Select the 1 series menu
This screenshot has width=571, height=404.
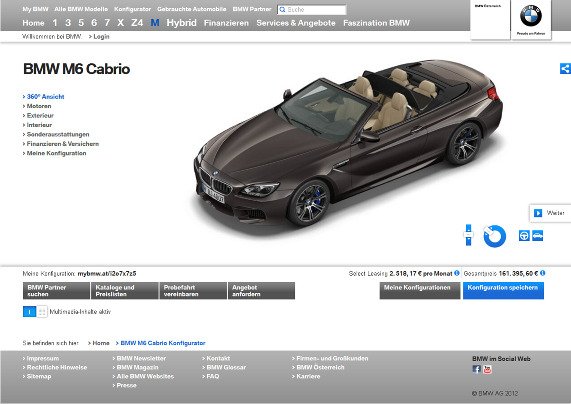[55, 23]
